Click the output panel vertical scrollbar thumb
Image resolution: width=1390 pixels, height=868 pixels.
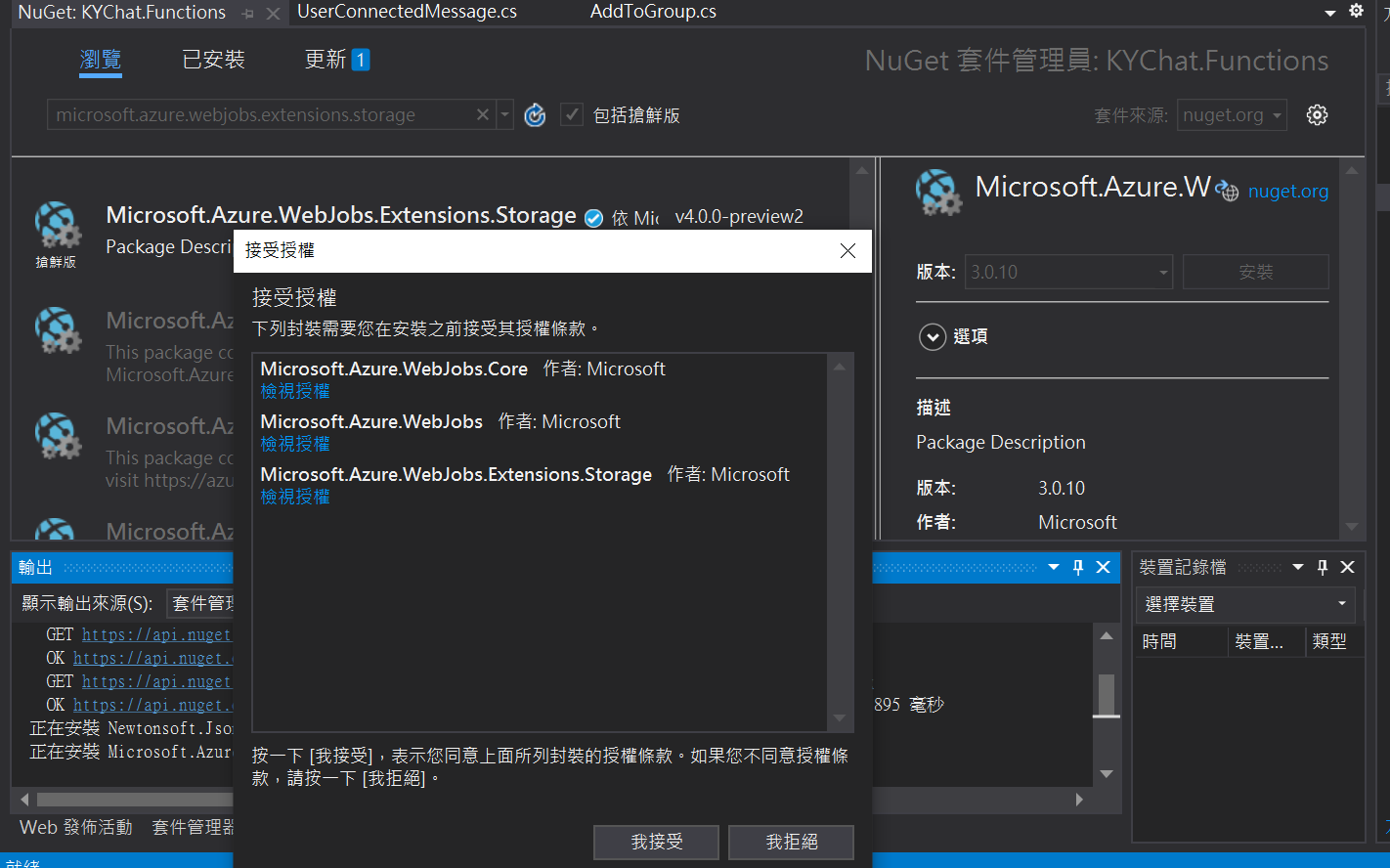[x=1107, y=695]
